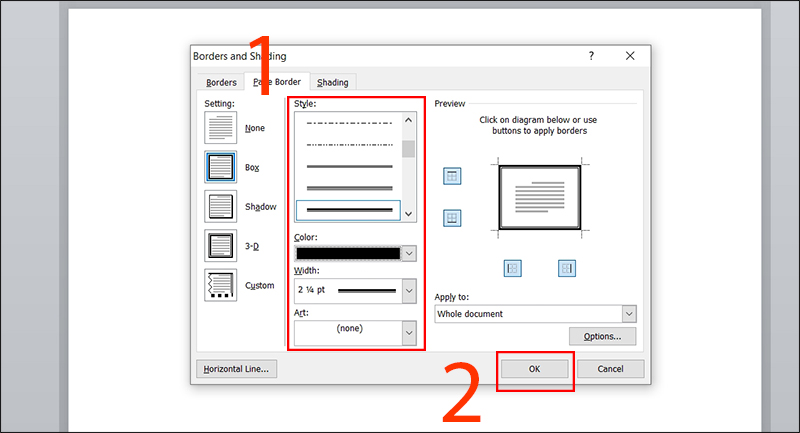Click the 2 ¼ pt width field
The height and width of the screenshot is (433, 800).
click(348, 291)
